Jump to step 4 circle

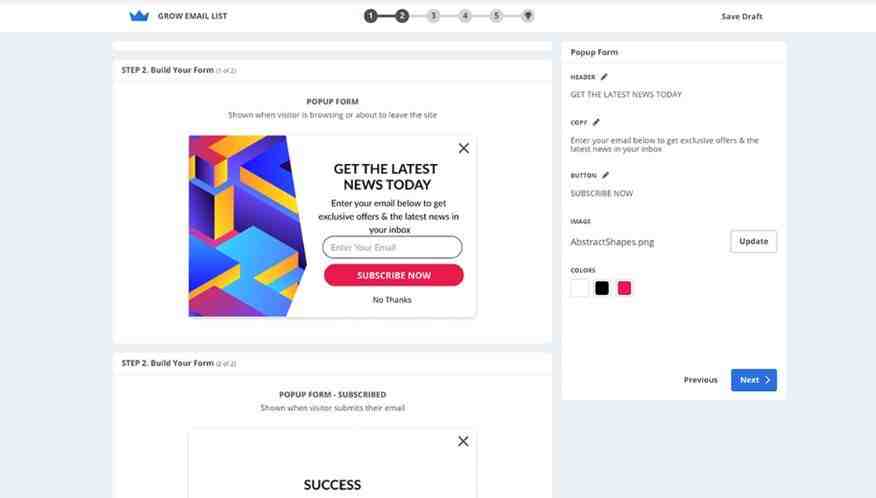[465, 16]
